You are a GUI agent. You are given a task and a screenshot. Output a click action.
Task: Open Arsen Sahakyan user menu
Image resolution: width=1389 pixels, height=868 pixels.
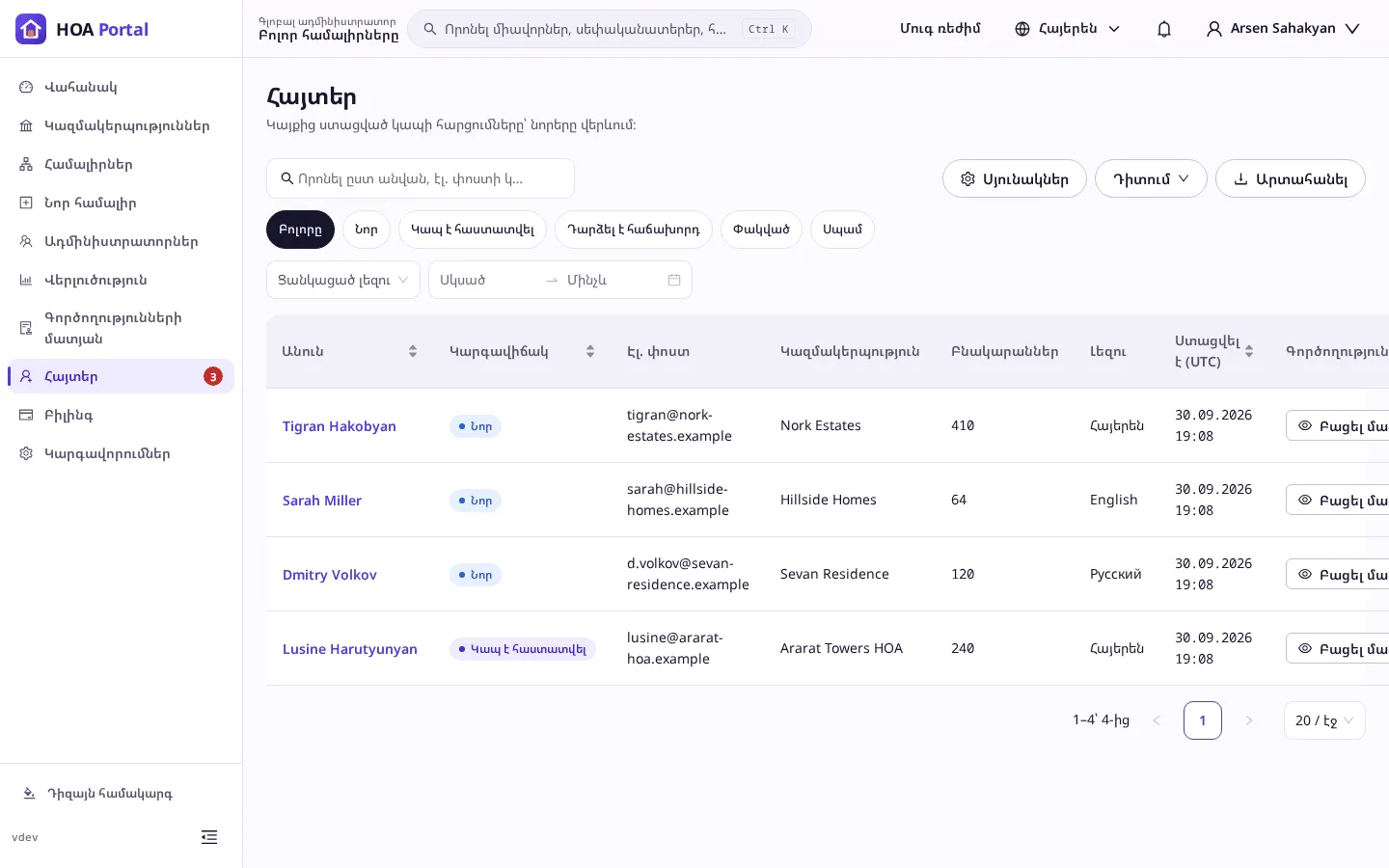point(1283,29)
